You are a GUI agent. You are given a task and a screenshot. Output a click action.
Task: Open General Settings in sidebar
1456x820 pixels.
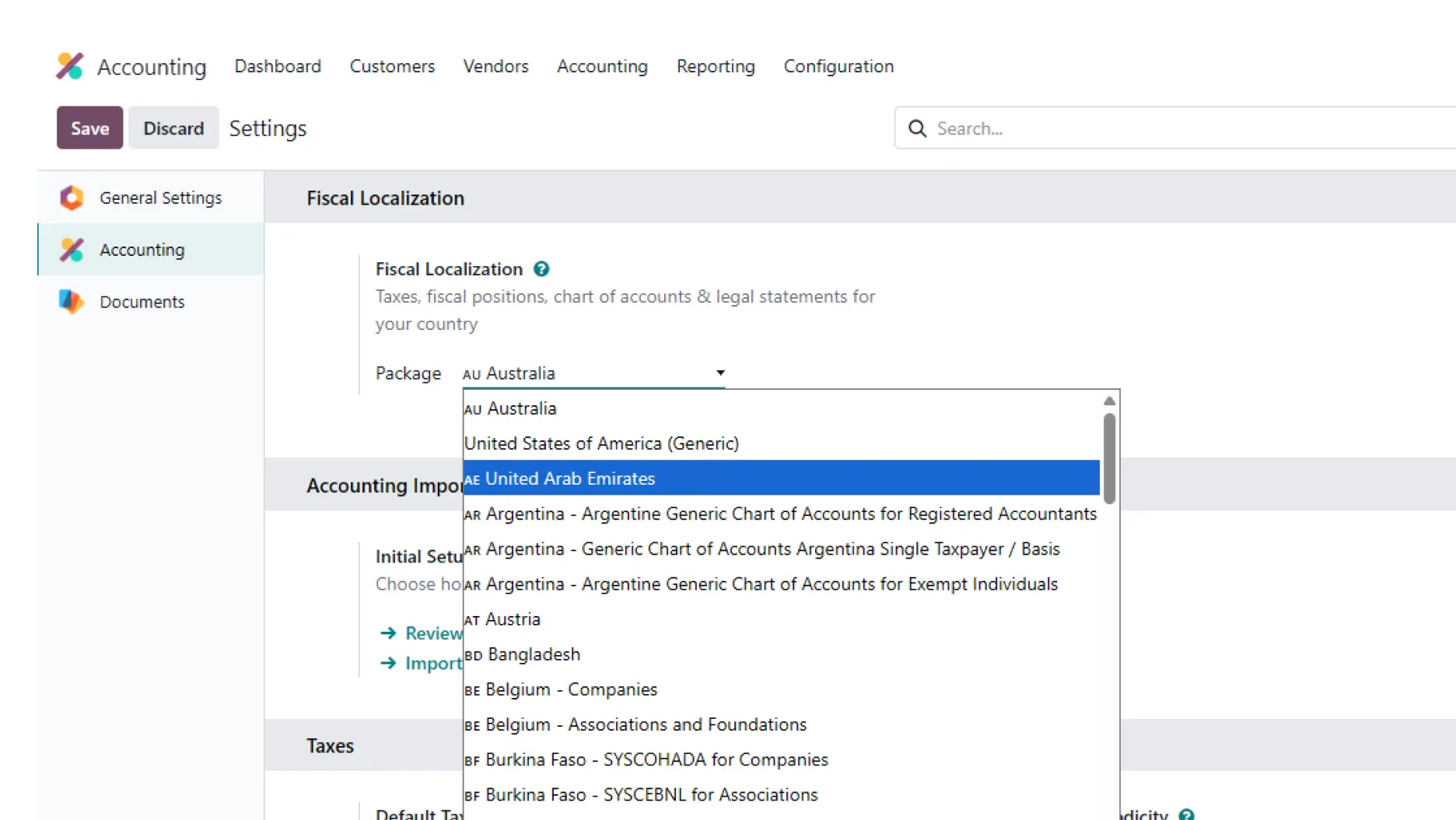151,198
